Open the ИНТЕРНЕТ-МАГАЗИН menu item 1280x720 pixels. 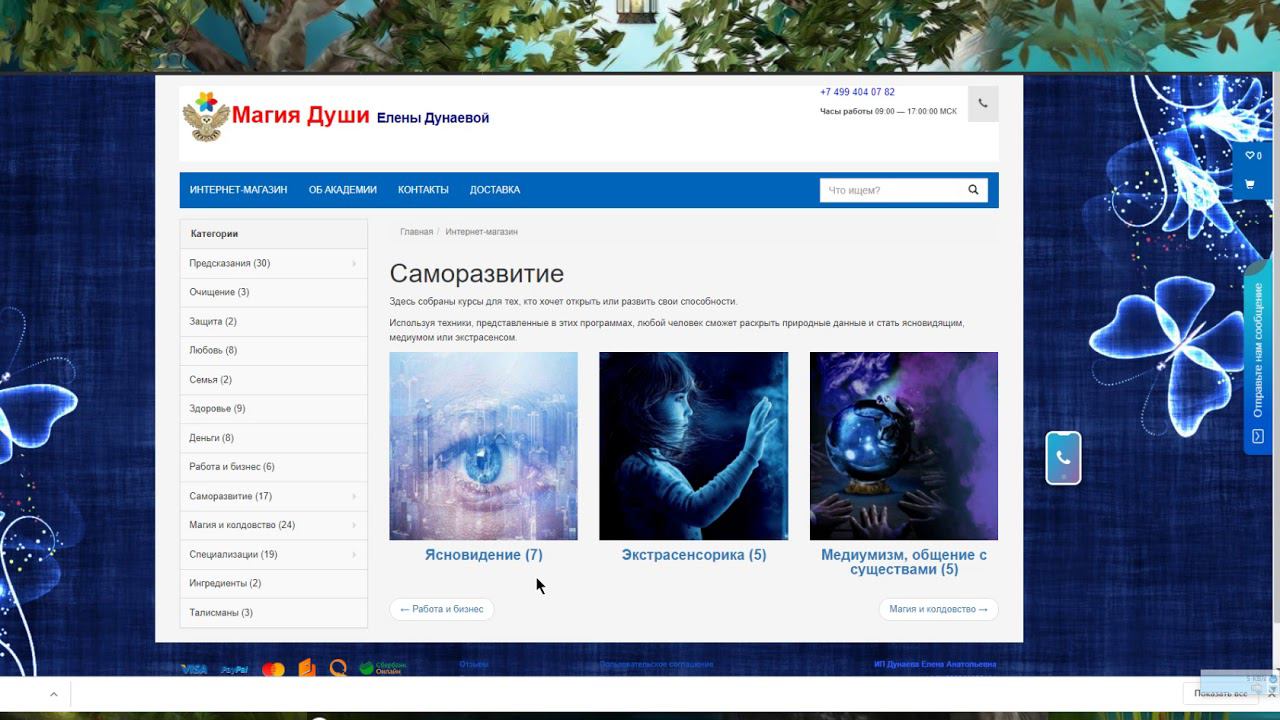[238, 190]
